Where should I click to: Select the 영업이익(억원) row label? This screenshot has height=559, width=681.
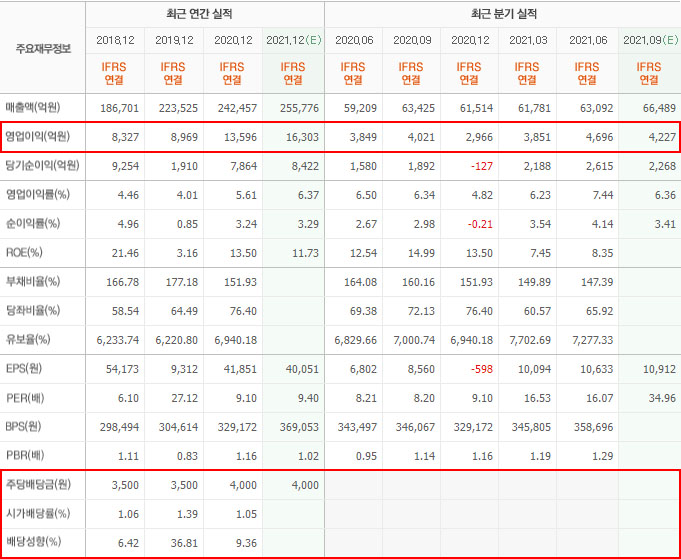pyautogui.click(x=37, y=137)
